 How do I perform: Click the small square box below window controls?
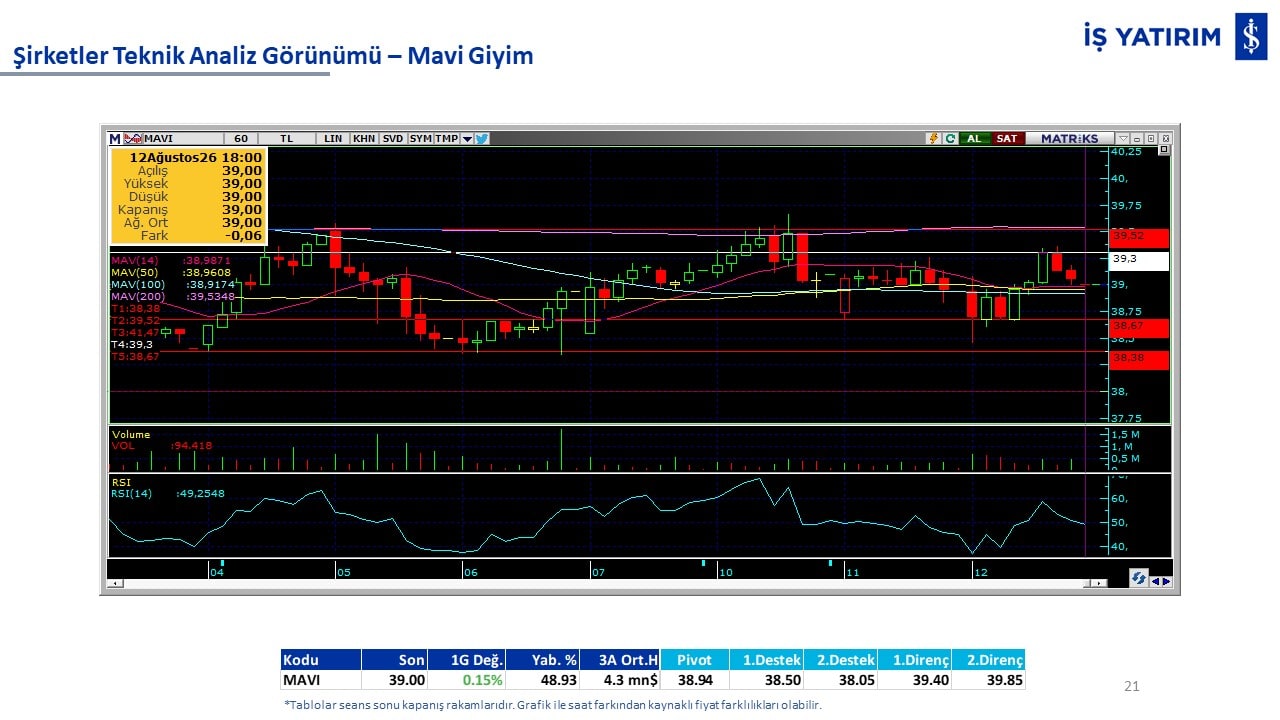pos(1164,150)
